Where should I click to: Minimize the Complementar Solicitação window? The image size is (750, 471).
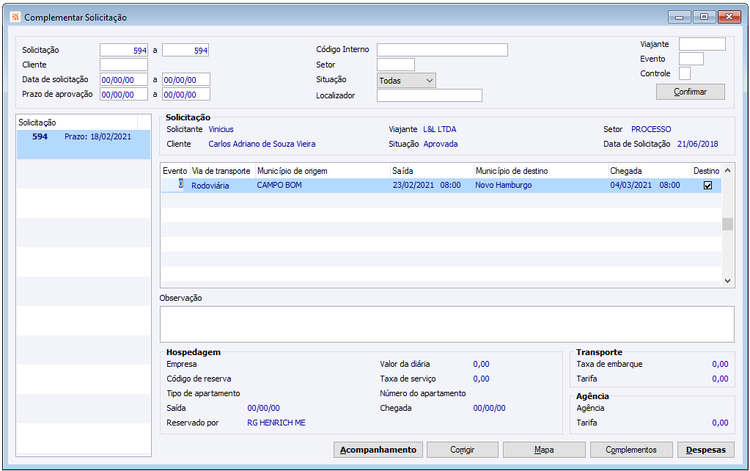[x=679, y=17]
